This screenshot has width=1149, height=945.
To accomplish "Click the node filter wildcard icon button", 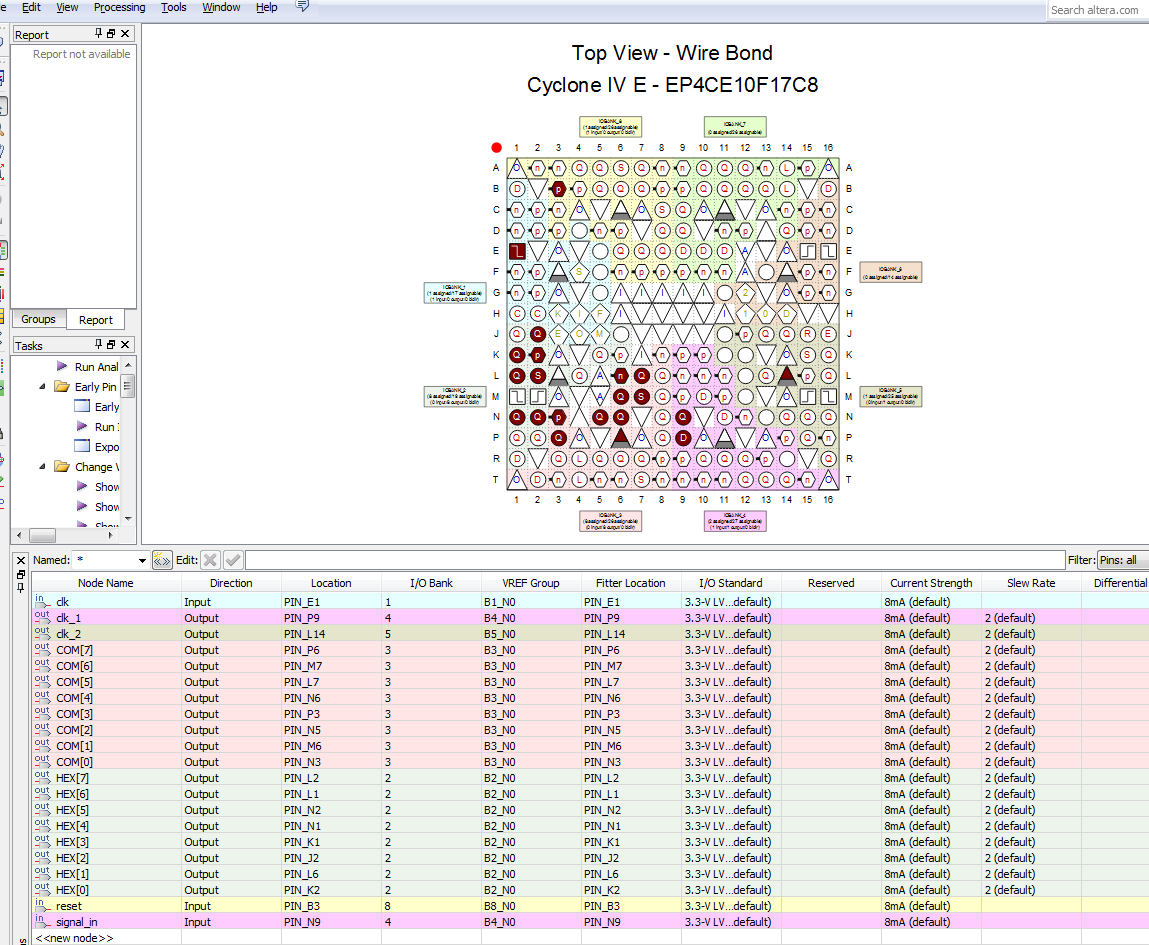I will point(162,560).
